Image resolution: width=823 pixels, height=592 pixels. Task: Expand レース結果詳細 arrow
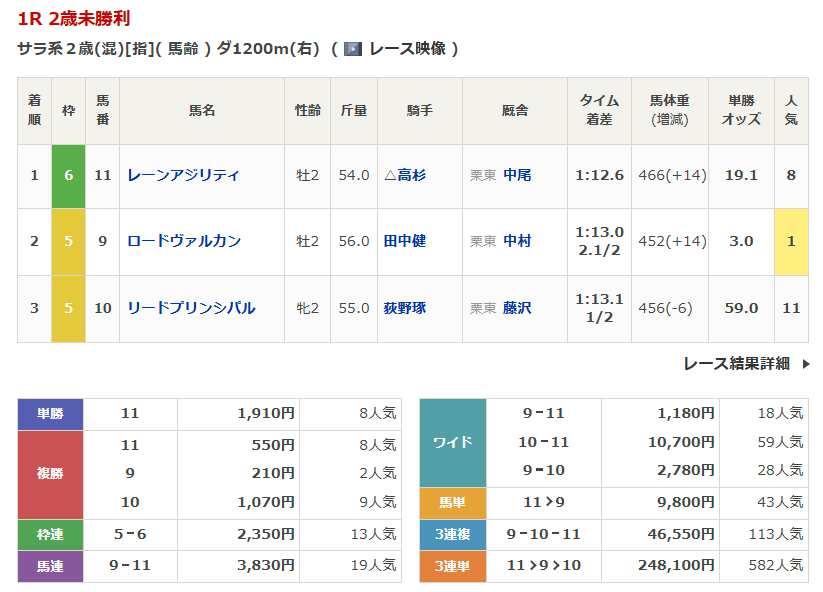pyautogui.click(x=805, y=364)
